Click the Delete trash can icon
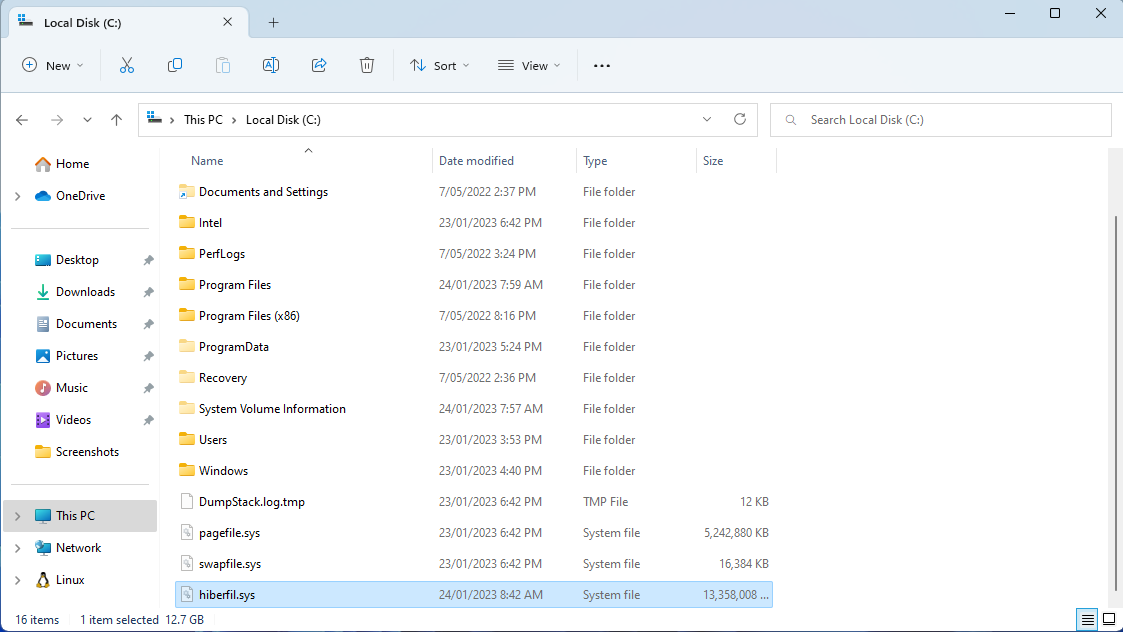 367,65
